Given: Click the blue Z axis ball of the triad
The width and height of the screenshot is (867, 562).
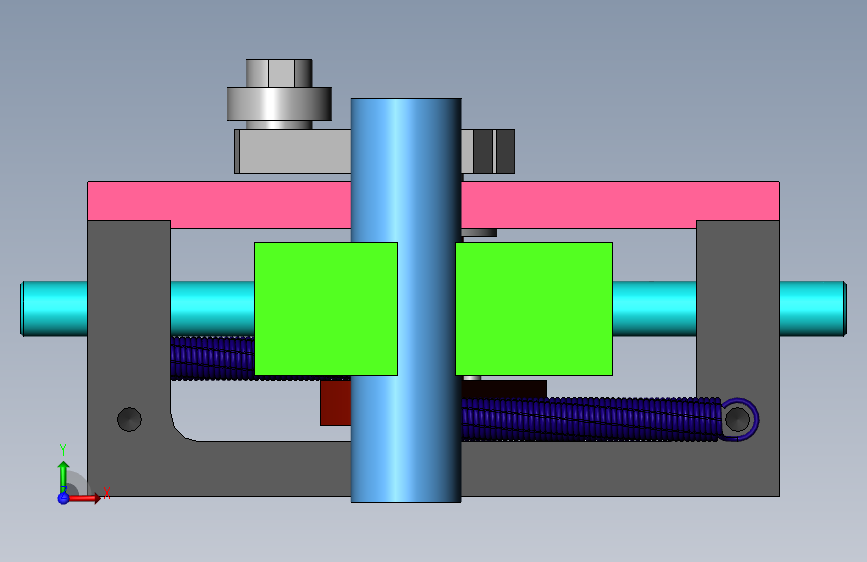Looking at the screenshot, I should pos(64,498).
